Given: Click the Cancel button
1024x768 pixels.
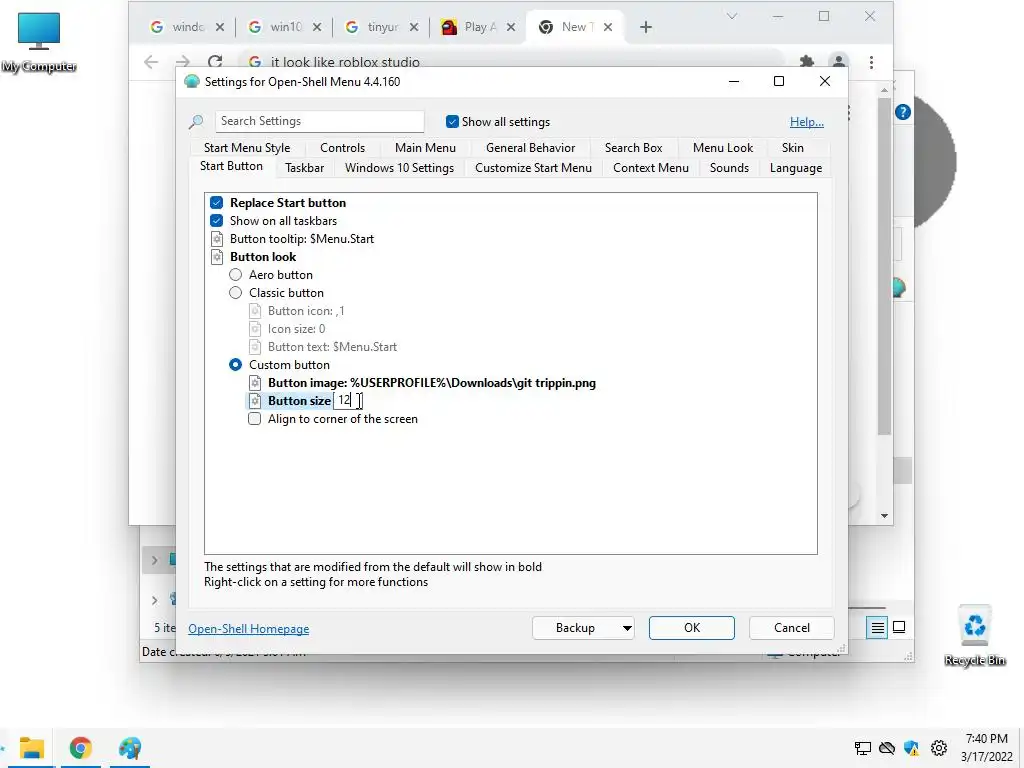Looking at the screenshot, I should click(x=792, y=628).
